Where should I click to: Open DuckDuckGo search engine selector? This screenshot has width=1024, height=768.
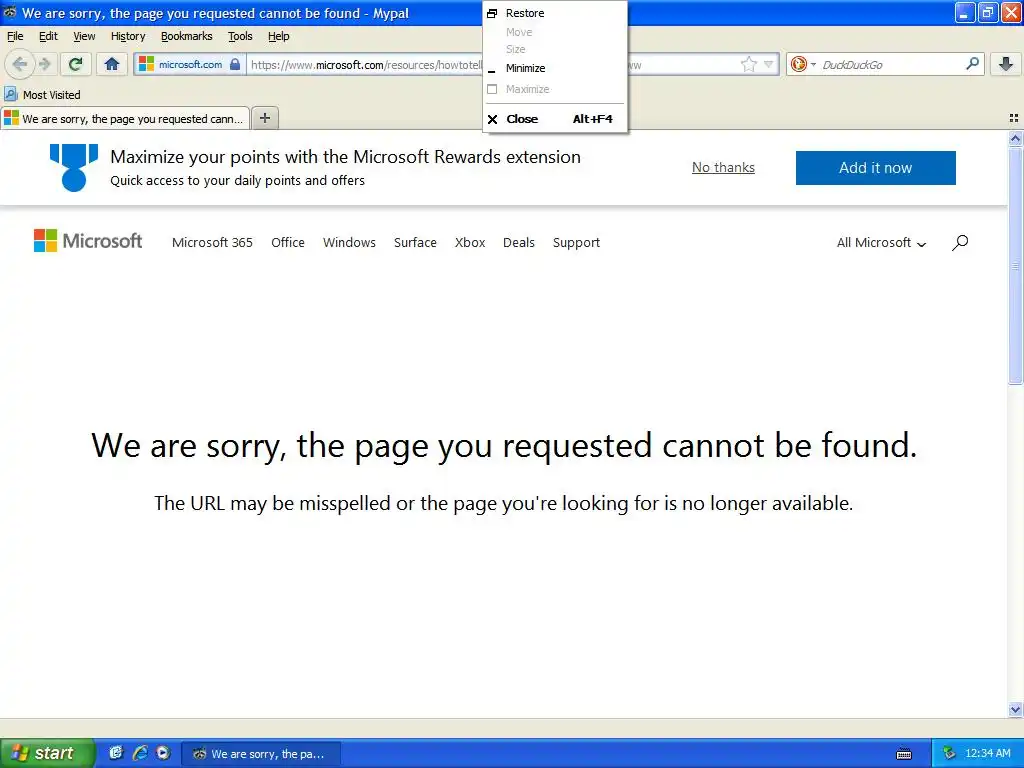tap(803, 64)
